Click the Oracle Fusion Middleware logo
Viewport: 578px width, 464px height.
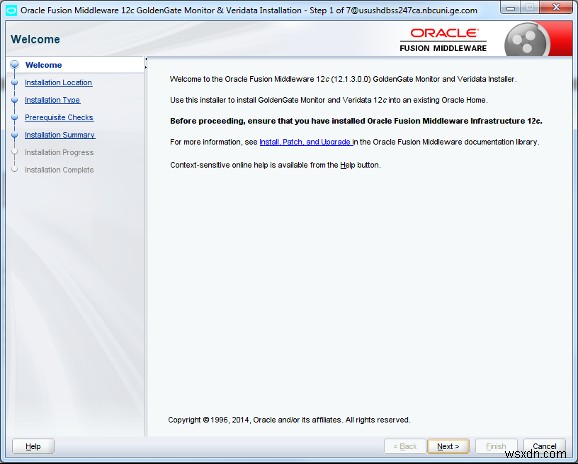[443, 40]
